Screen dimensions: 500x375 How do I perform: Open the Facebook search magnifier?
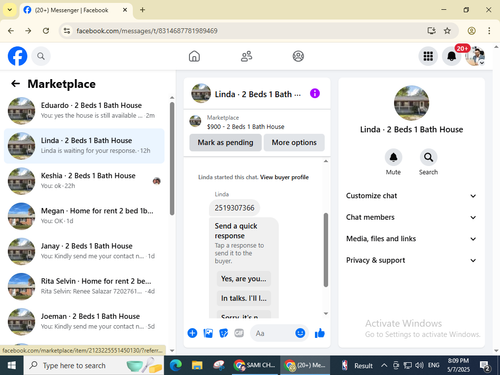(x=41, y=56)
